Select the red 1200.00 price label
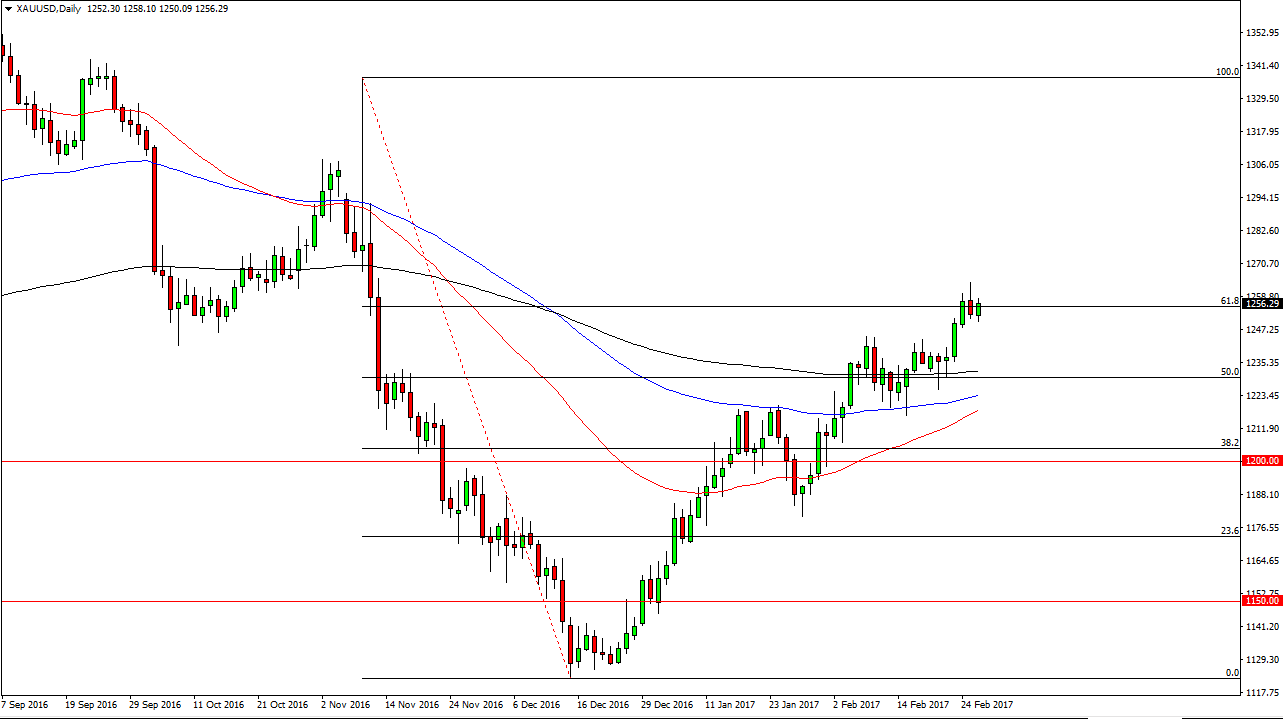Viewport: 1283px width, 719px height. [1261, 461]
